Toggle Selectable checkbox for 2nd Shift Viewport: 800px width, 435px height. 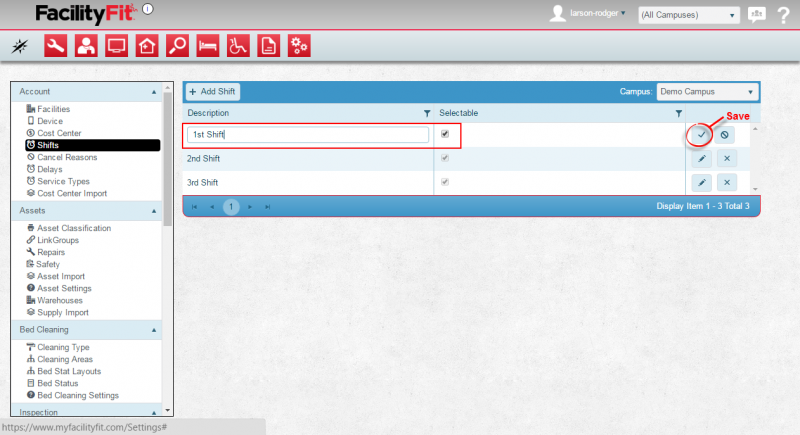click(445, 158)
